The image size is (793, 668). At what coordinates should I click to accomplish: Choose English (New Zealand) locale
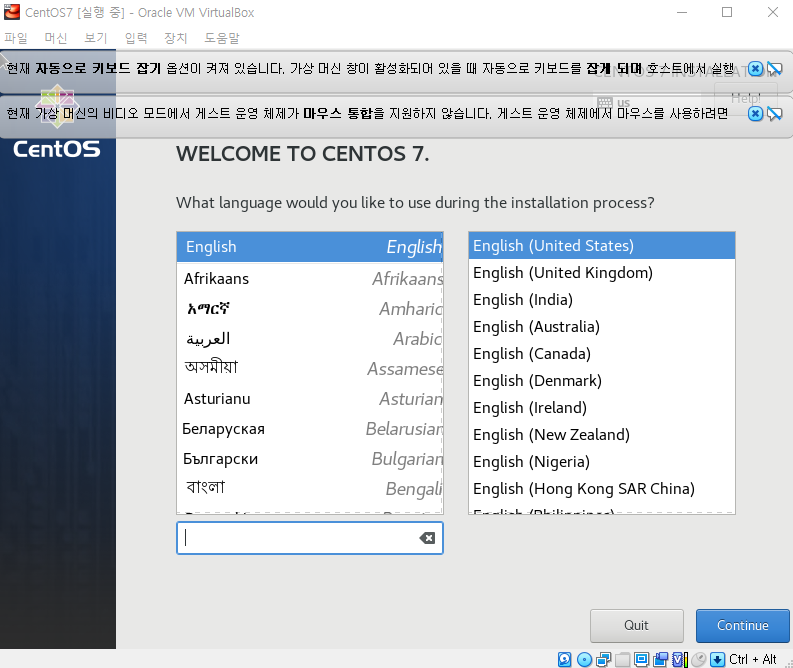[x=602, y=434]
